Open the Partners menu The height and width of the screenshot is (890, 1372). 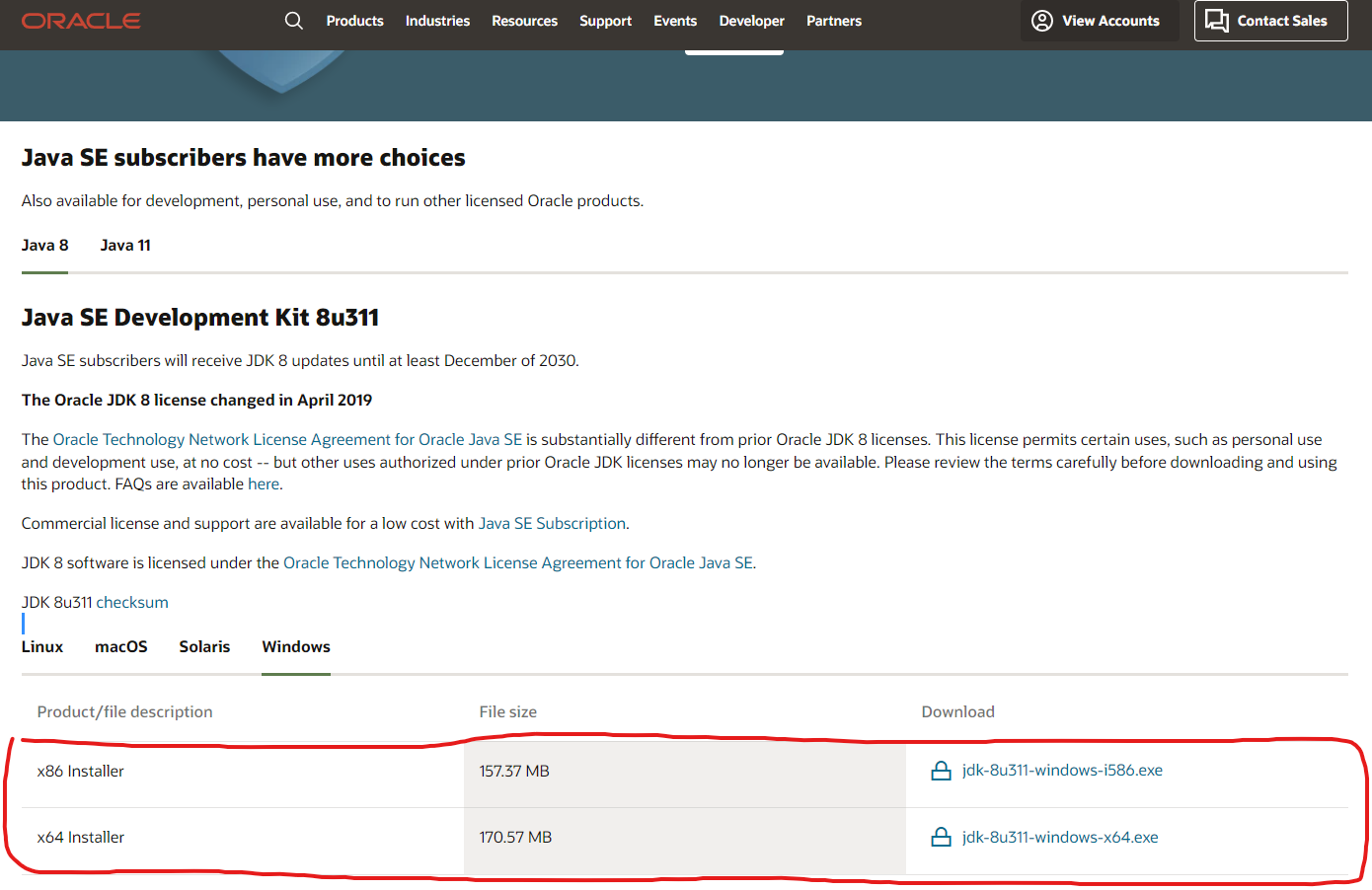coord(834,21)
